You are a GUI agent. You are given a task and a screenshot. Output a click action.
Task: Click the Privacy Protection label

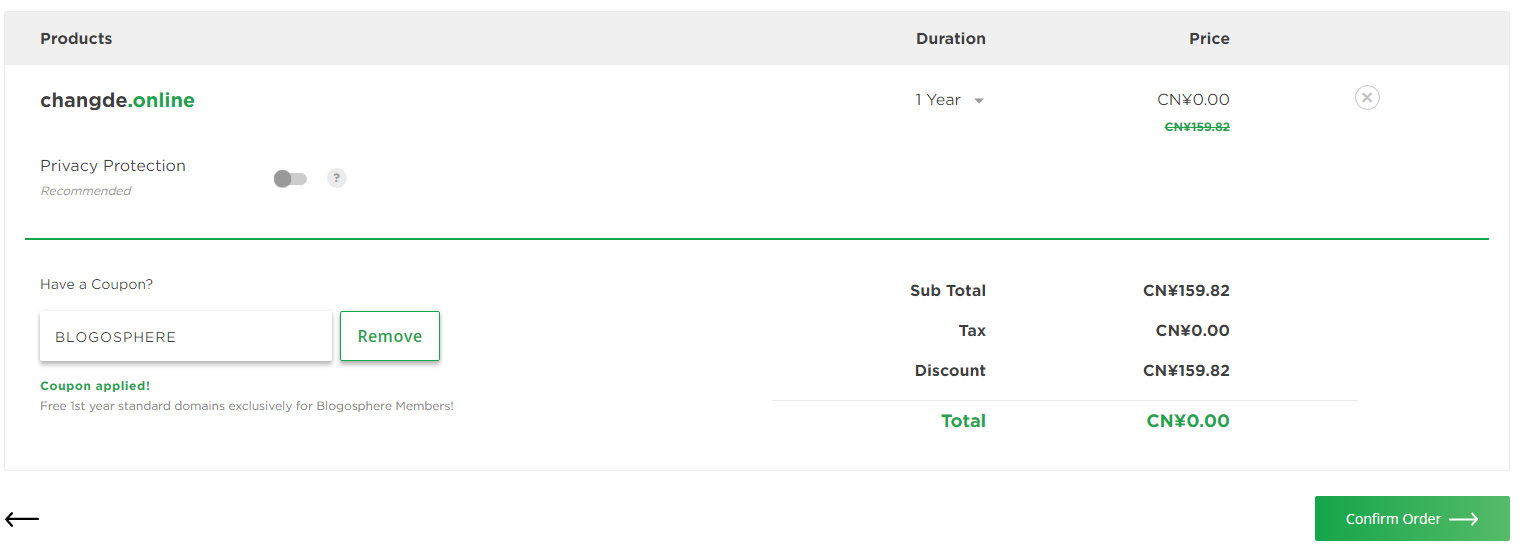point(113,166)
